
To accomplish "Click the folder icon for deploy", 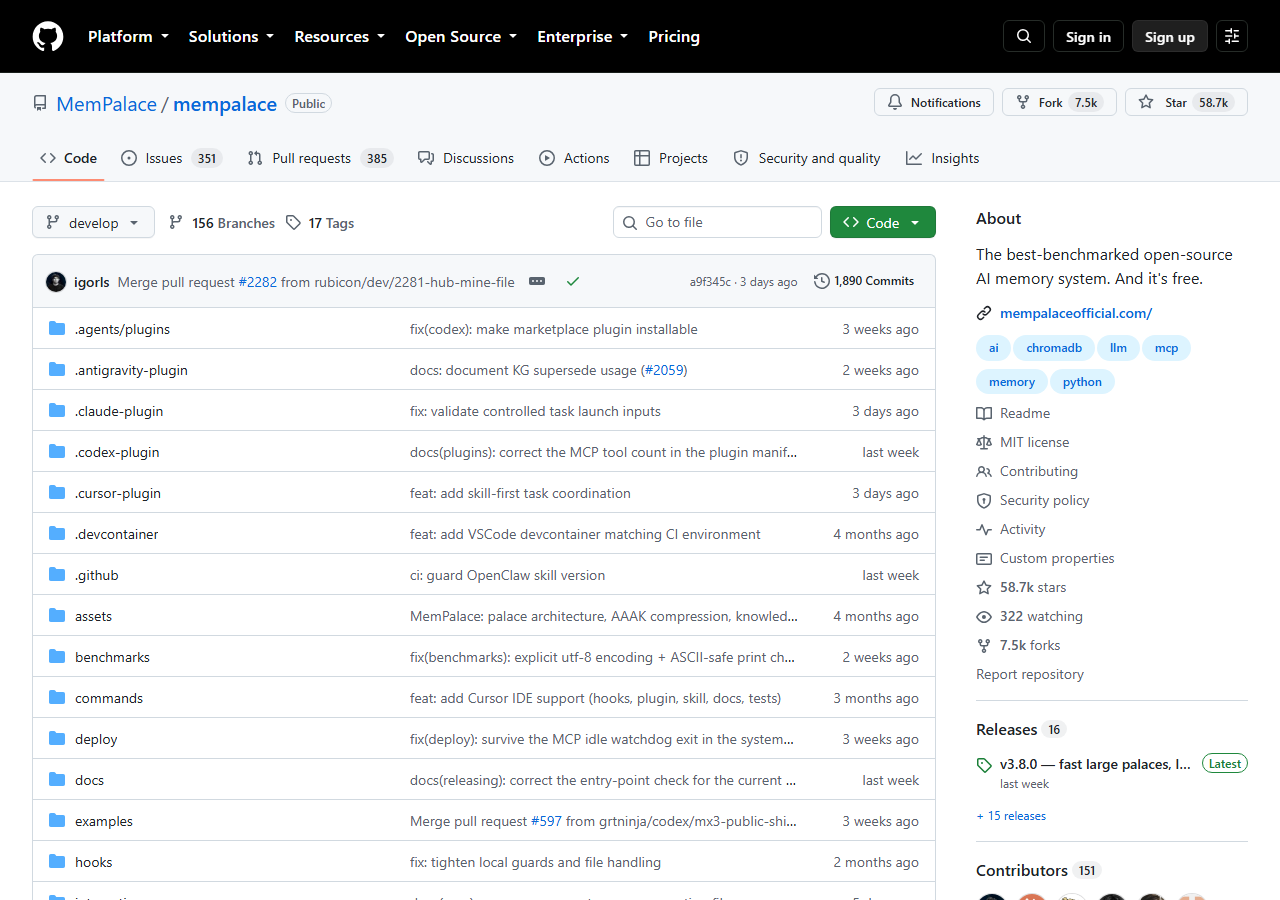I will (57, 739).
